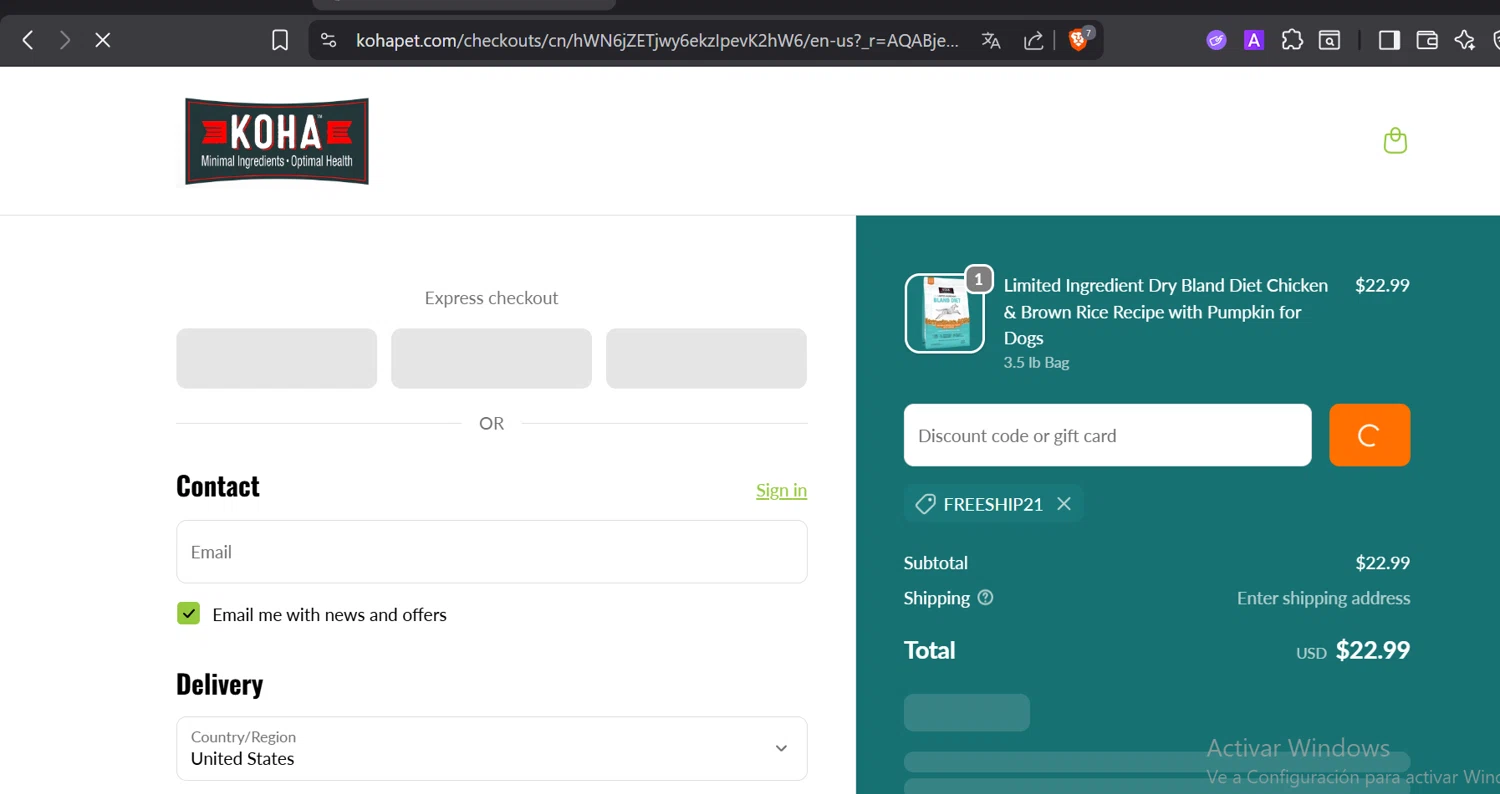1500x794 pixels.
Task: Click the Delivery heading
Action: tap(220, 684)
